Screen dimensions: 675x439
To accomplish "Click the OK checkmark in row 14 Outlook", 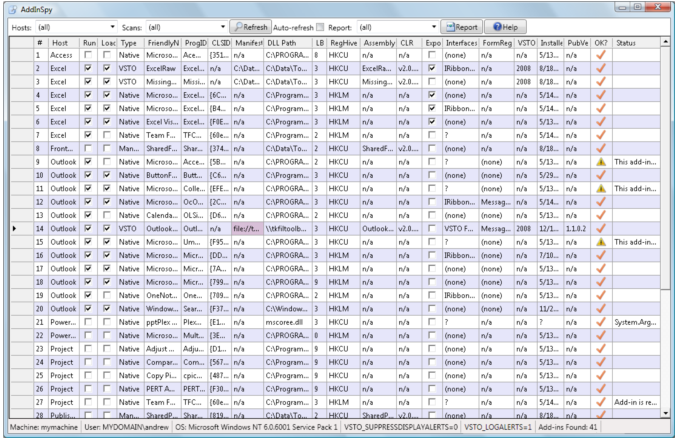I will (601, 229).
